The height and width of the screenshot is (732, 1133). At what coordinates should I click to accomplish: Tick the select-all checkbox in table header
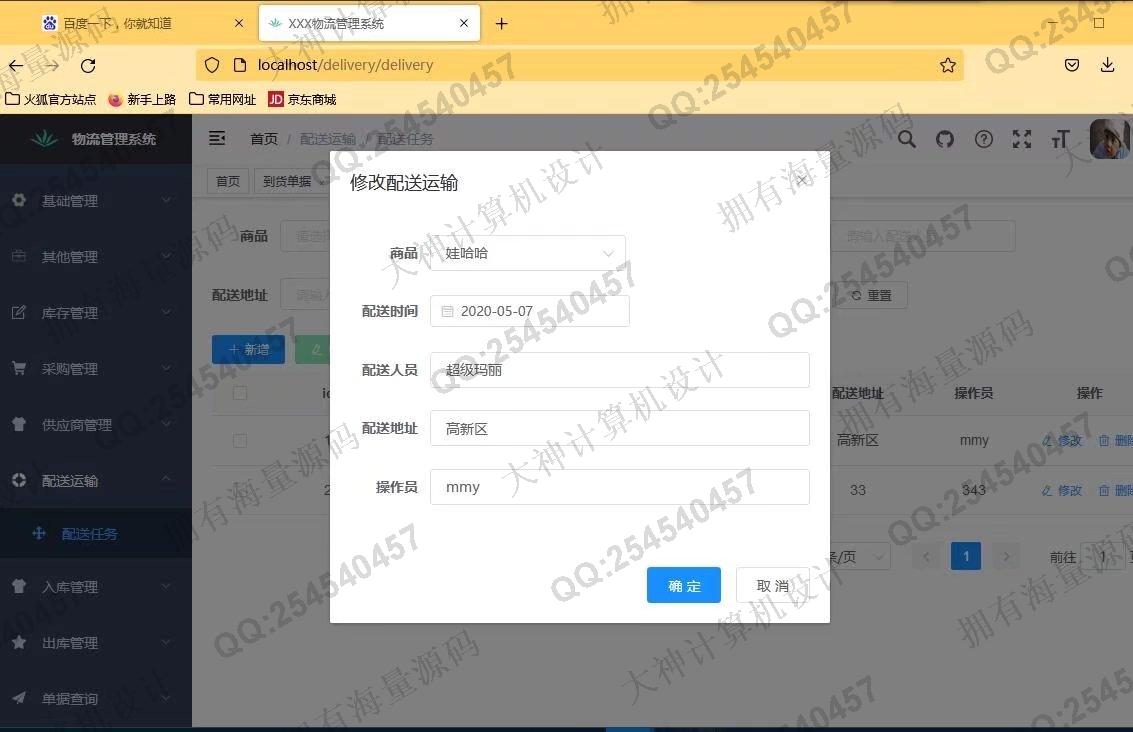click(x=240, y=393)
